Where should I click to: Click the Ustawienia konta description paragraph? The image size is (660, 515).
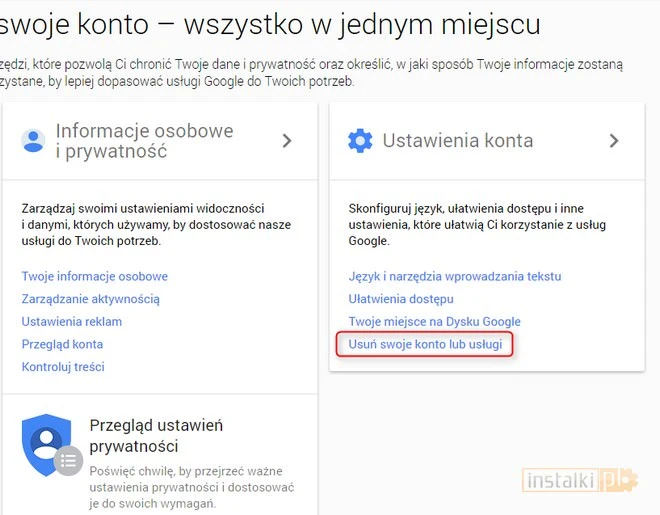[x=480, y=225]
